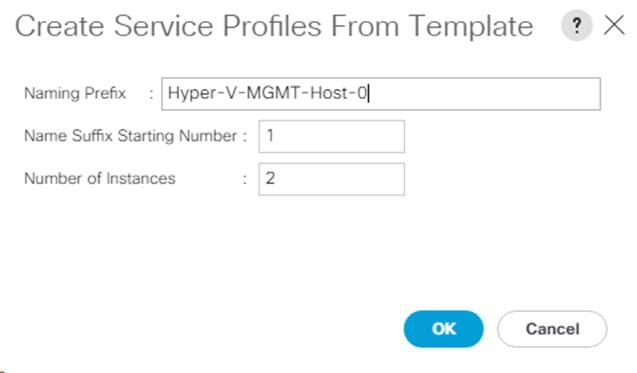Click the value 1 in the suffix field
The image size is (637, 373).
270,135
